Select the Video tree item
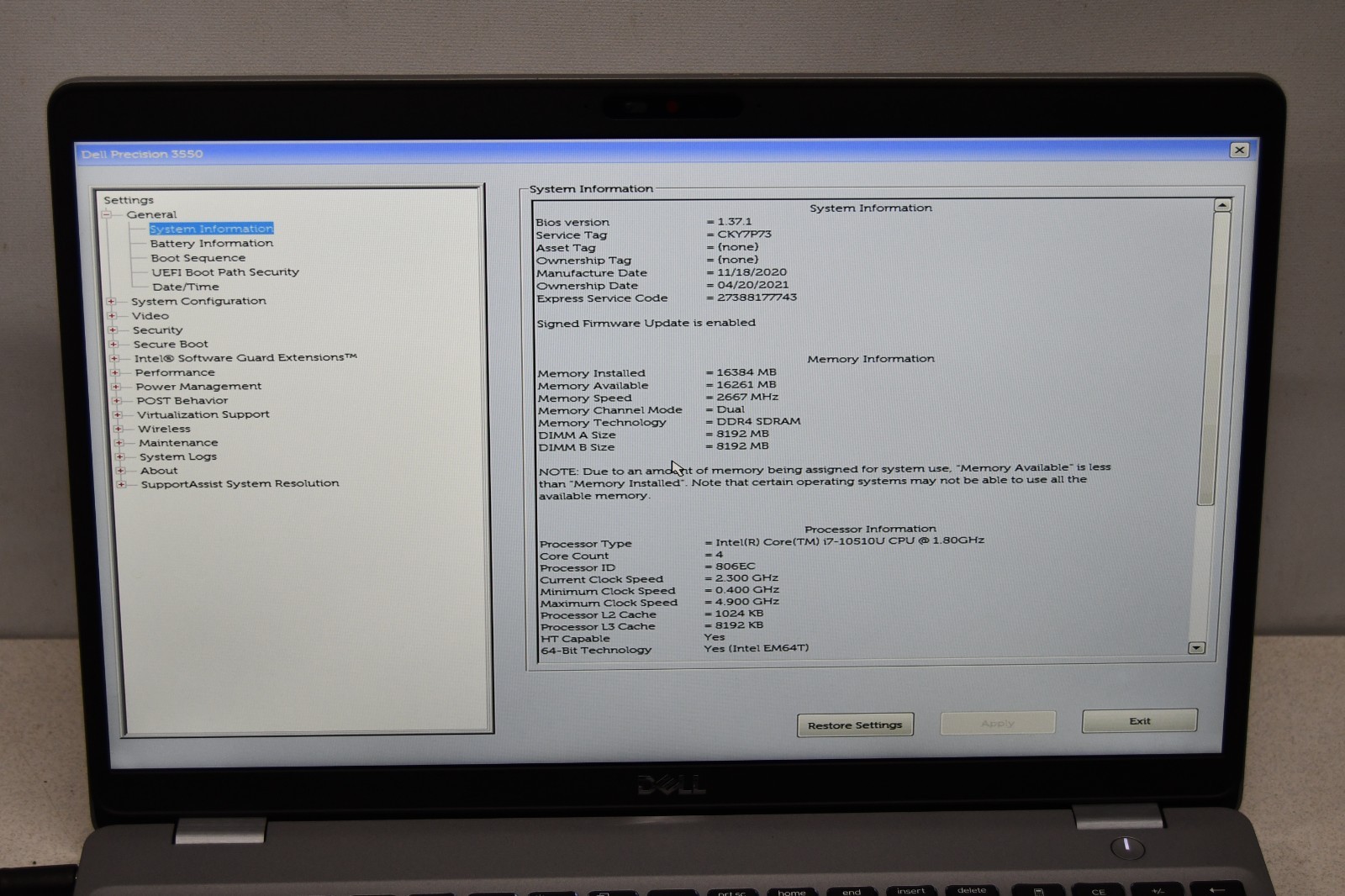The image size is (1345, 896). pyautogui.click(x=150, y=316)
